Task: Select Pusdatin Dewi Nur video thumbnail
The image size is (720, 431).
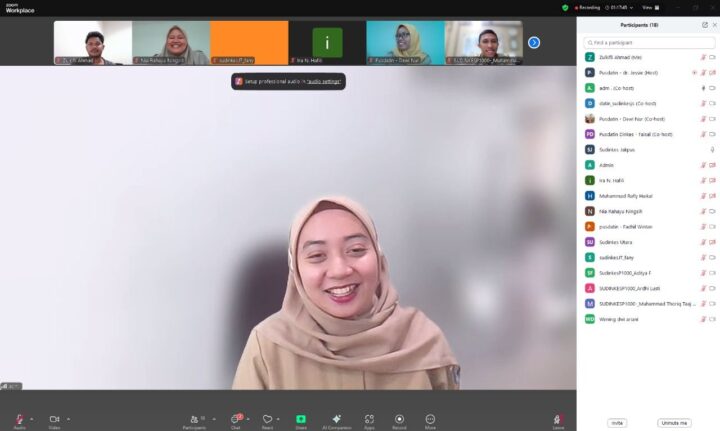Action: (x=405, y=43)
